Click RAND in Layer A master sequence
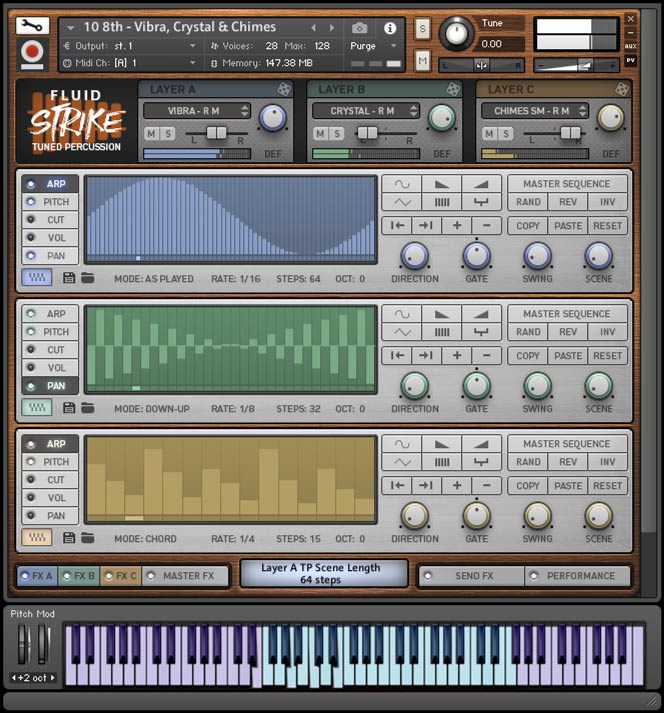The image size is (664, 713). click(528, 202)
